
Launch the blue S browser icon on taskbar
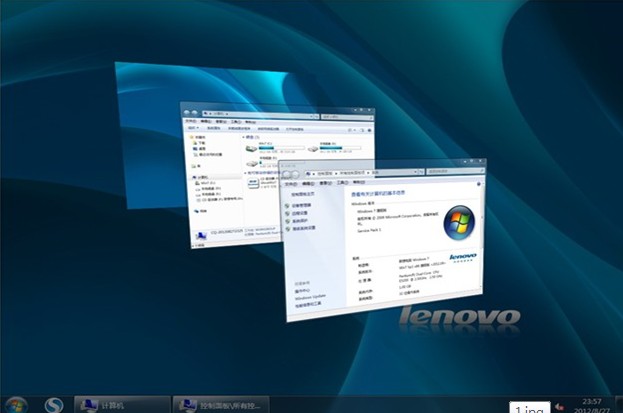click(54, 404)
